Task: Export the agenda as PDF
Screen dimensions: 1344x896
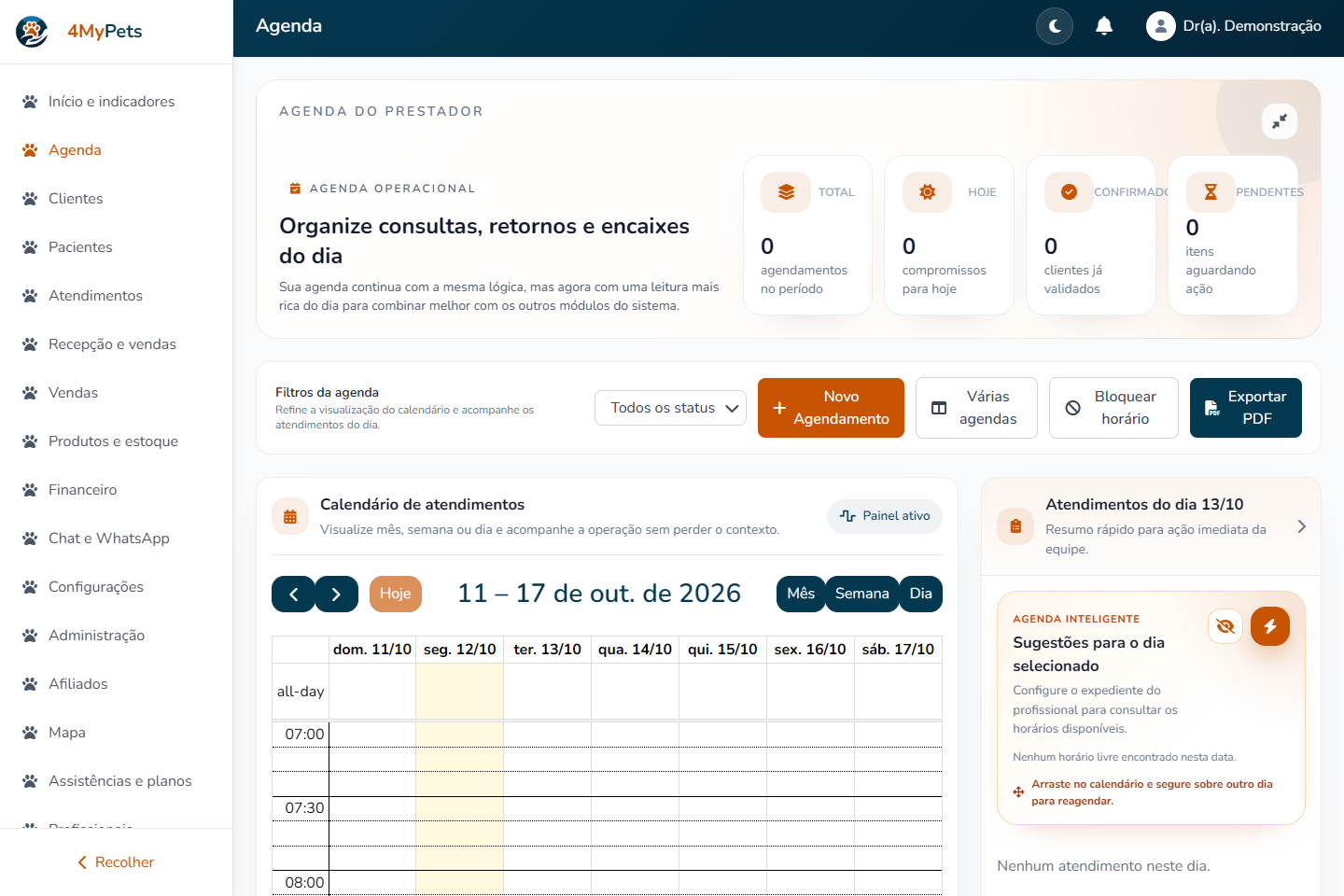Action: (1246, 408)
